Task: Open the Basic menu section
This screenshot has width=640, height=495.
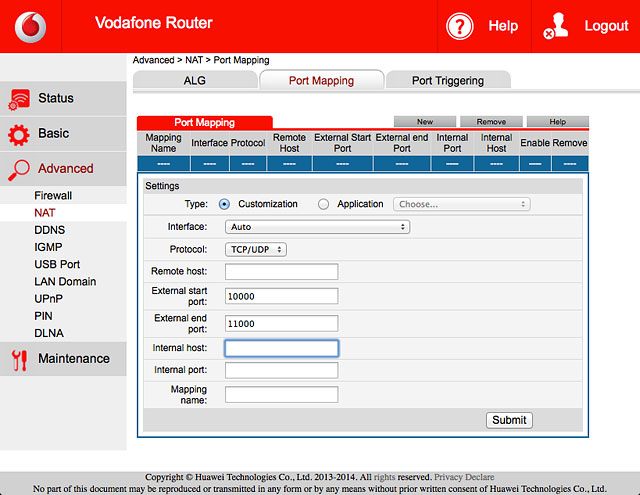Action: (63, 134)
